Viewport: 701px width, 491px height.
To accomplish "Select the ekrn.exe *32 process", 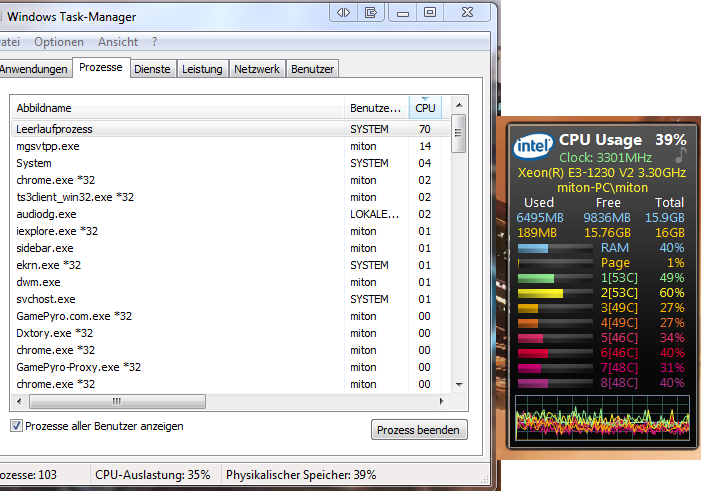I will (230, 265).
